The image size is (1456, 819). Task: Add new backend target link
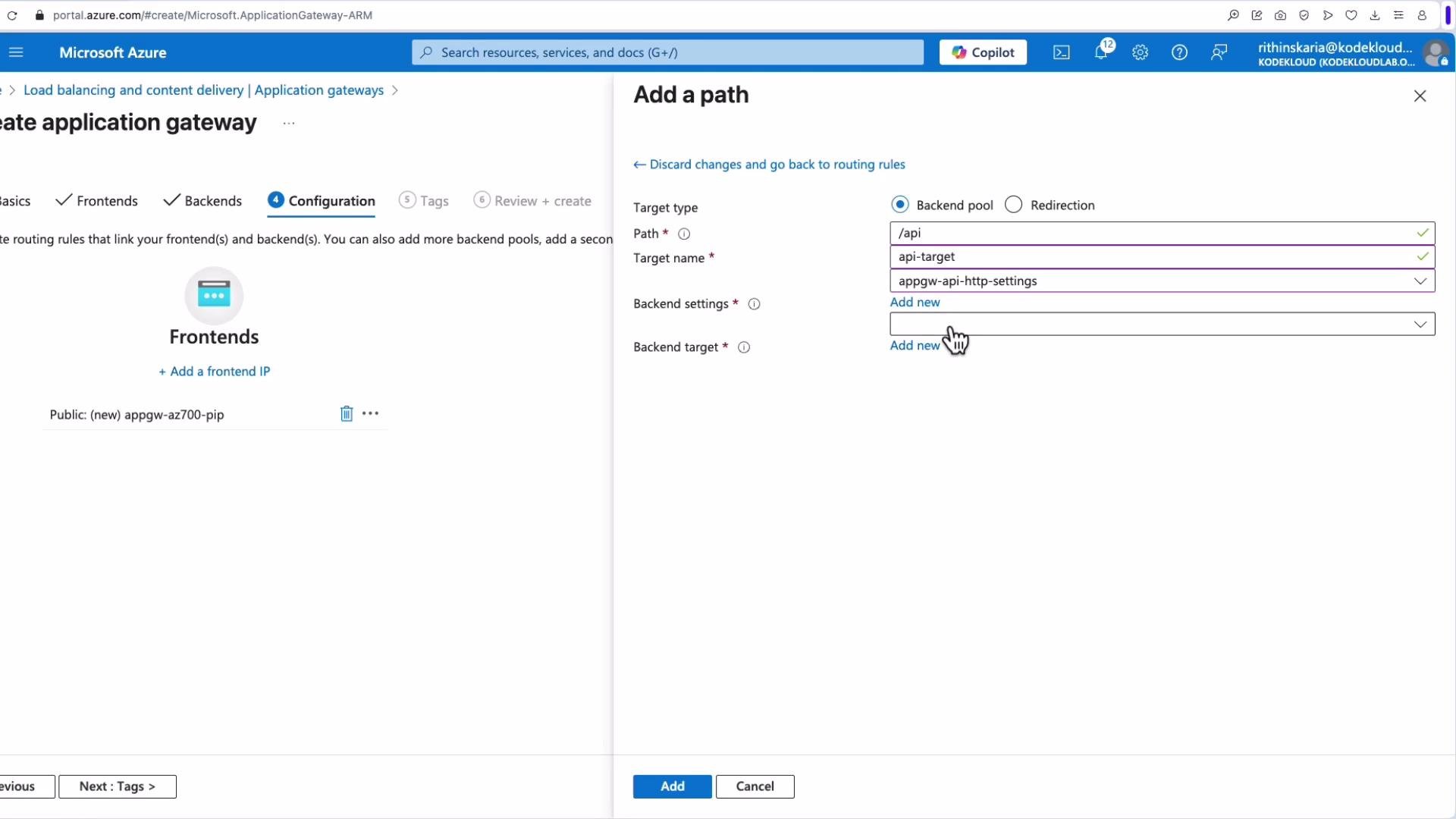[x=915, y=345]
